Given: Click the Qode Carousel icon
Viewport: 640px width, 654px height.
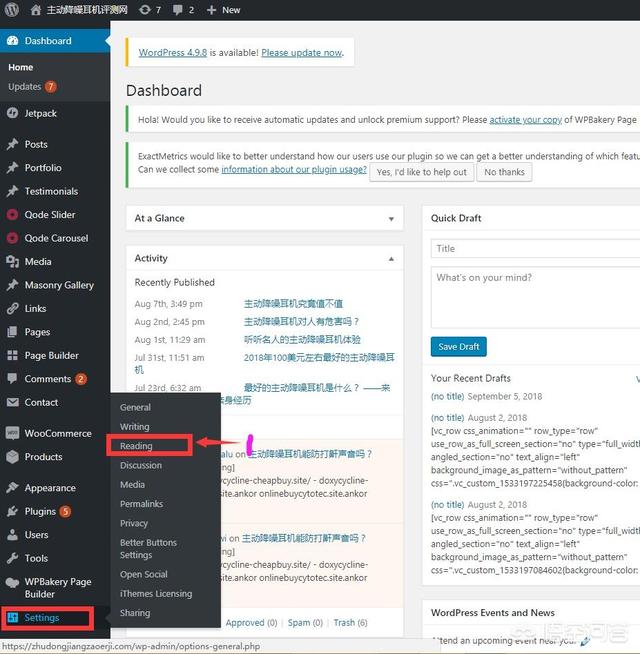Looking at the screenshot, I should click(x=13, y=238).
